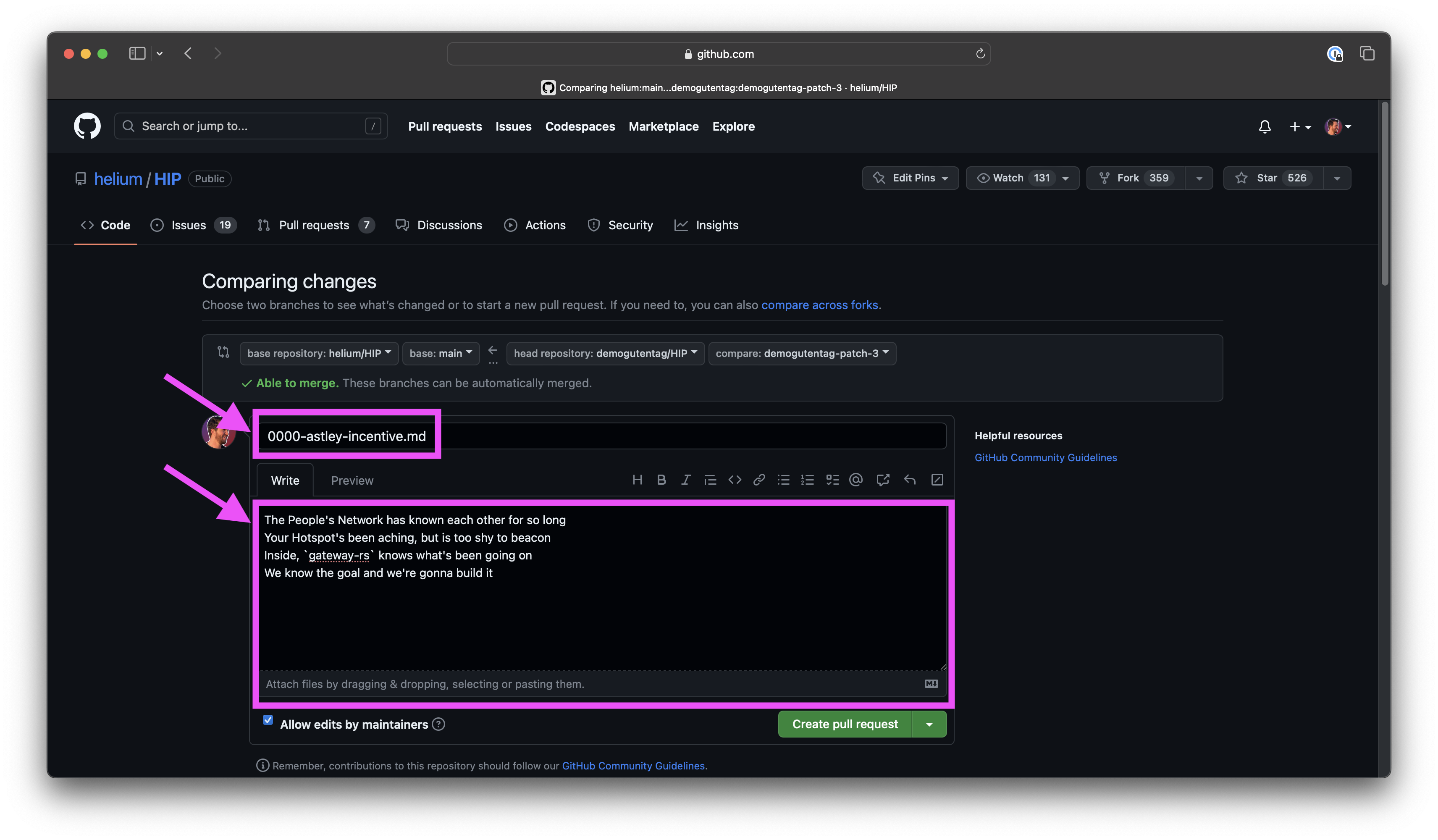Viewport: 1438px width, 840px height.
Task: Open the base: main branch dropdown
Action: (x=441, y=353)
